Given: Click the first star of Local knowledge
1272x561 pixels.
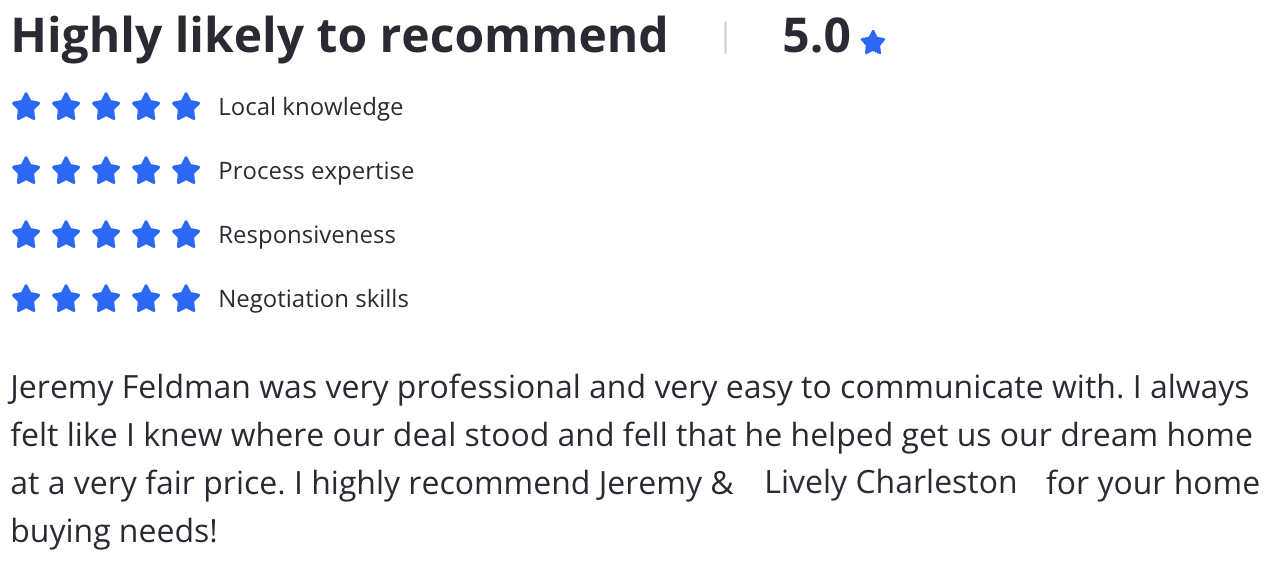Looking at the screenshot, I should pos(26,107).
